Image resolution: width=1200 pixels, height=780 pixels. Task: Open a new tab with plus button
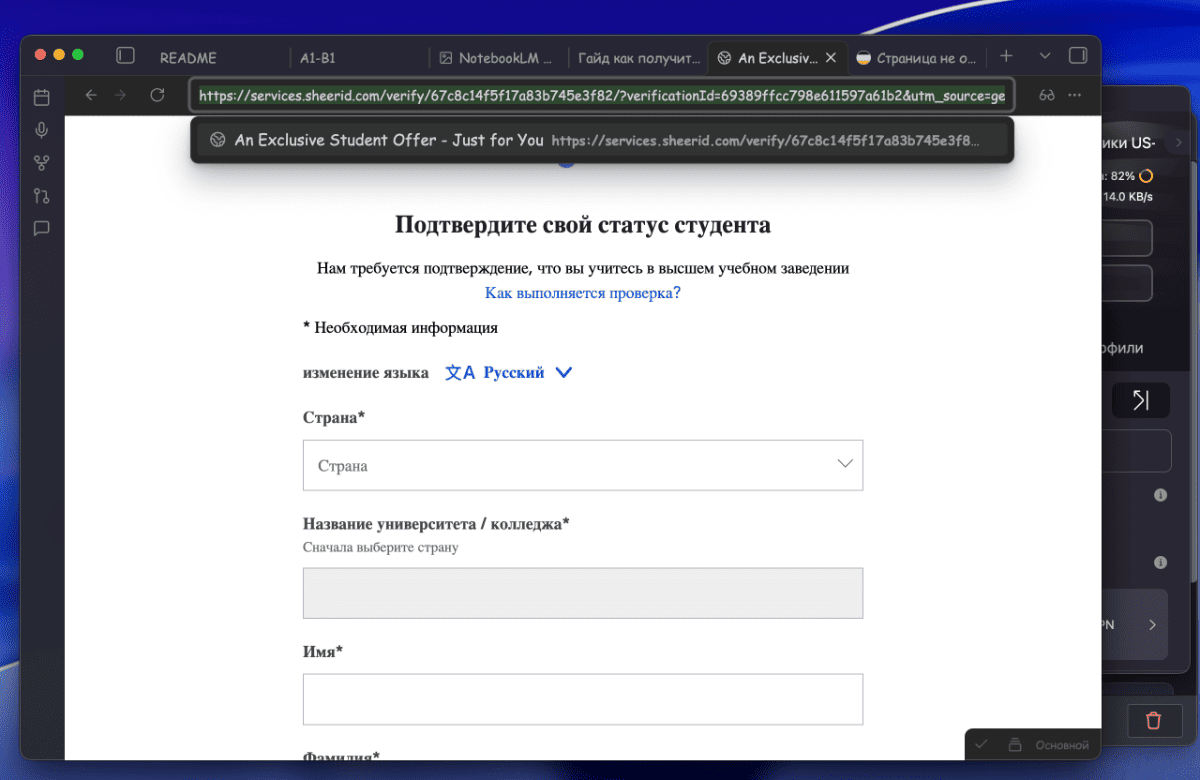click(x=1007, y=56)
